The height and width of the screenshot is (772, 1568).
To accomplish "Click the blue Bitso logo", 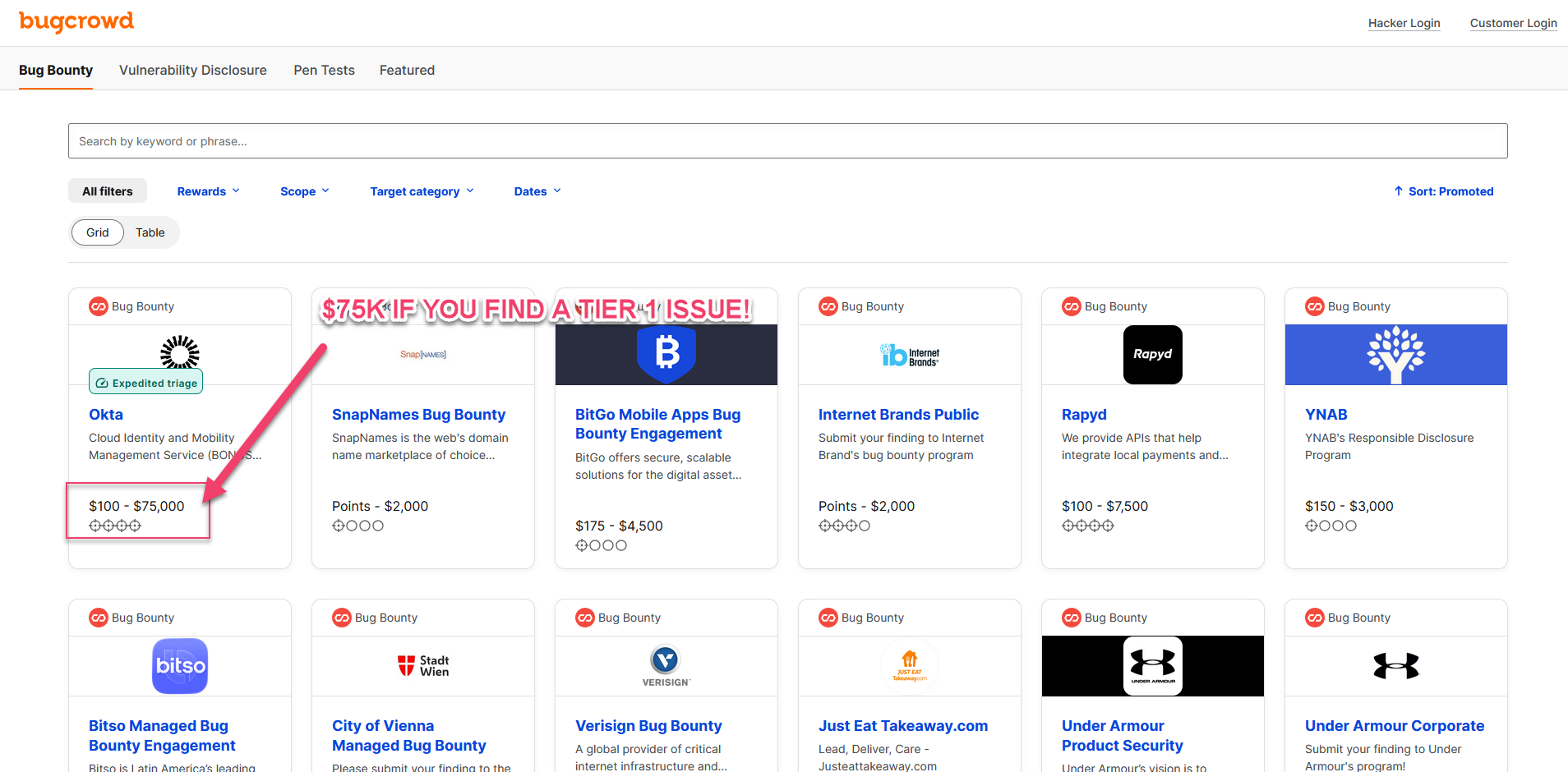I will pyautogui.click(x=180, y=666).
